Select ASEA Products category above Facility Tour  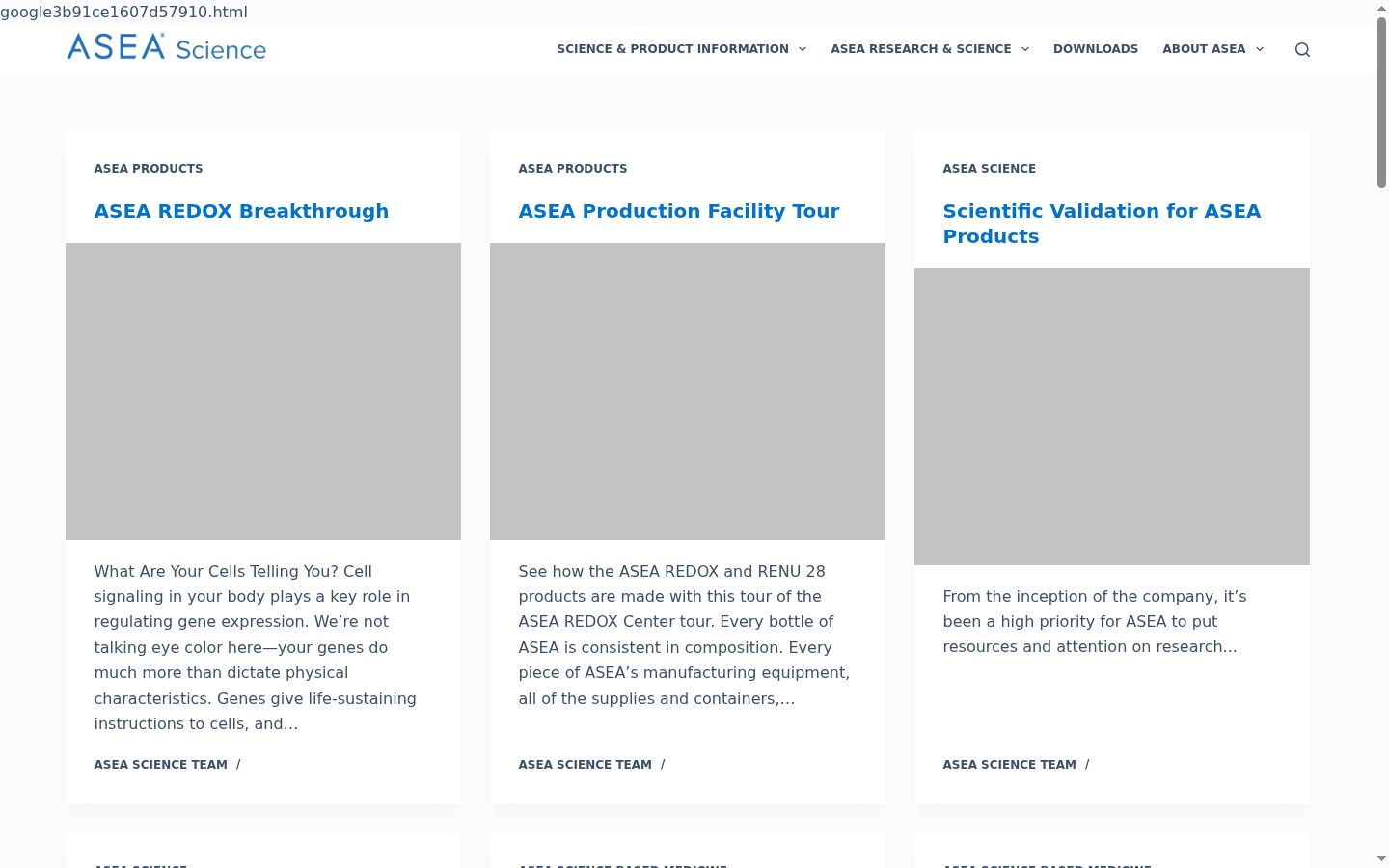click(x=573, y=169)
